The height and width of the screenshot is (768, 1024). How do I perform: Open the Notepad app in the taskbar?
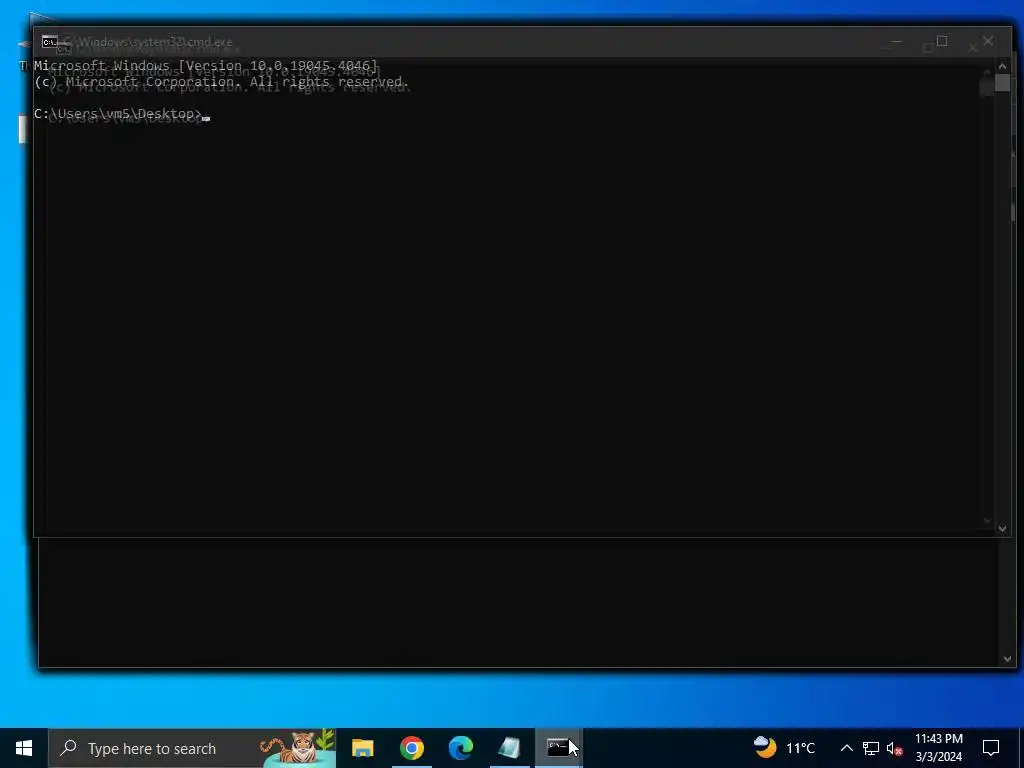(509, 748)
